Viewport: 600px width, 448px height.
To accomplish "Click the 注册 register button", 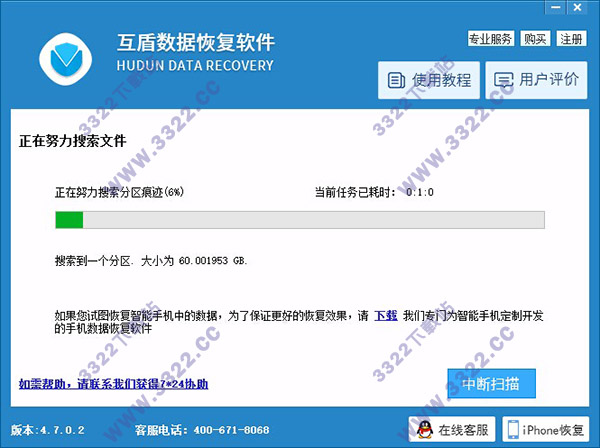I will click(571, 39).
